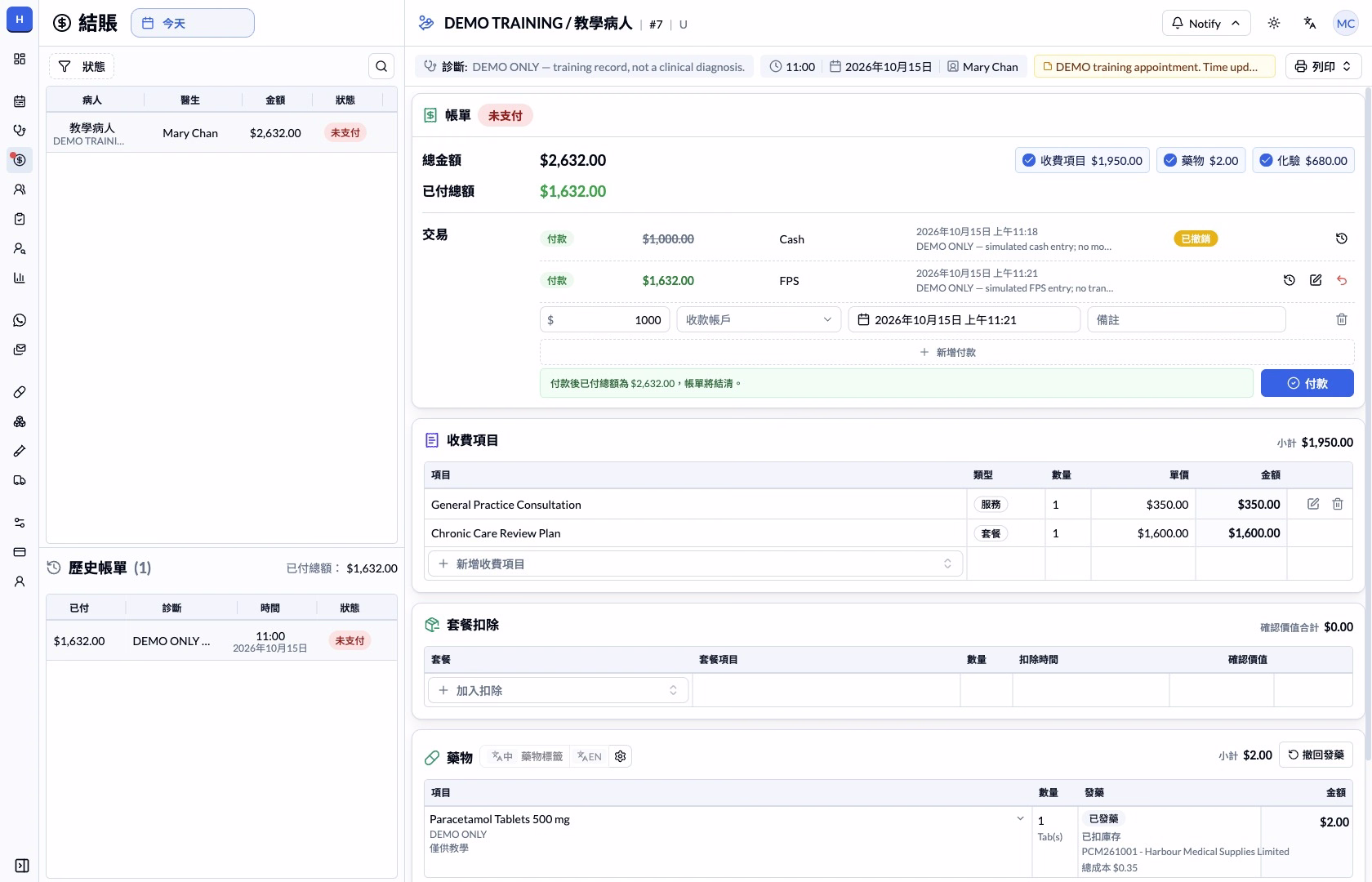Delete the new payment row trash icon
Screen dimensions: 1372x882
pos(1341,319)
